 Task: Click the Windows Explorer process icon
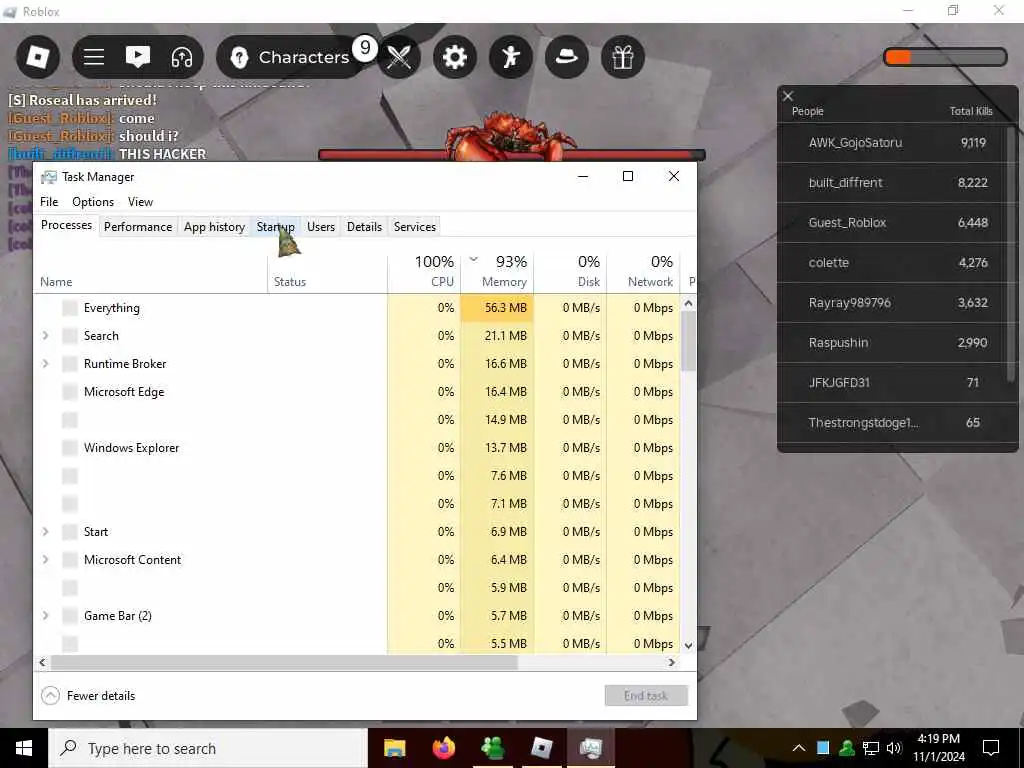[x=70, y=448]
